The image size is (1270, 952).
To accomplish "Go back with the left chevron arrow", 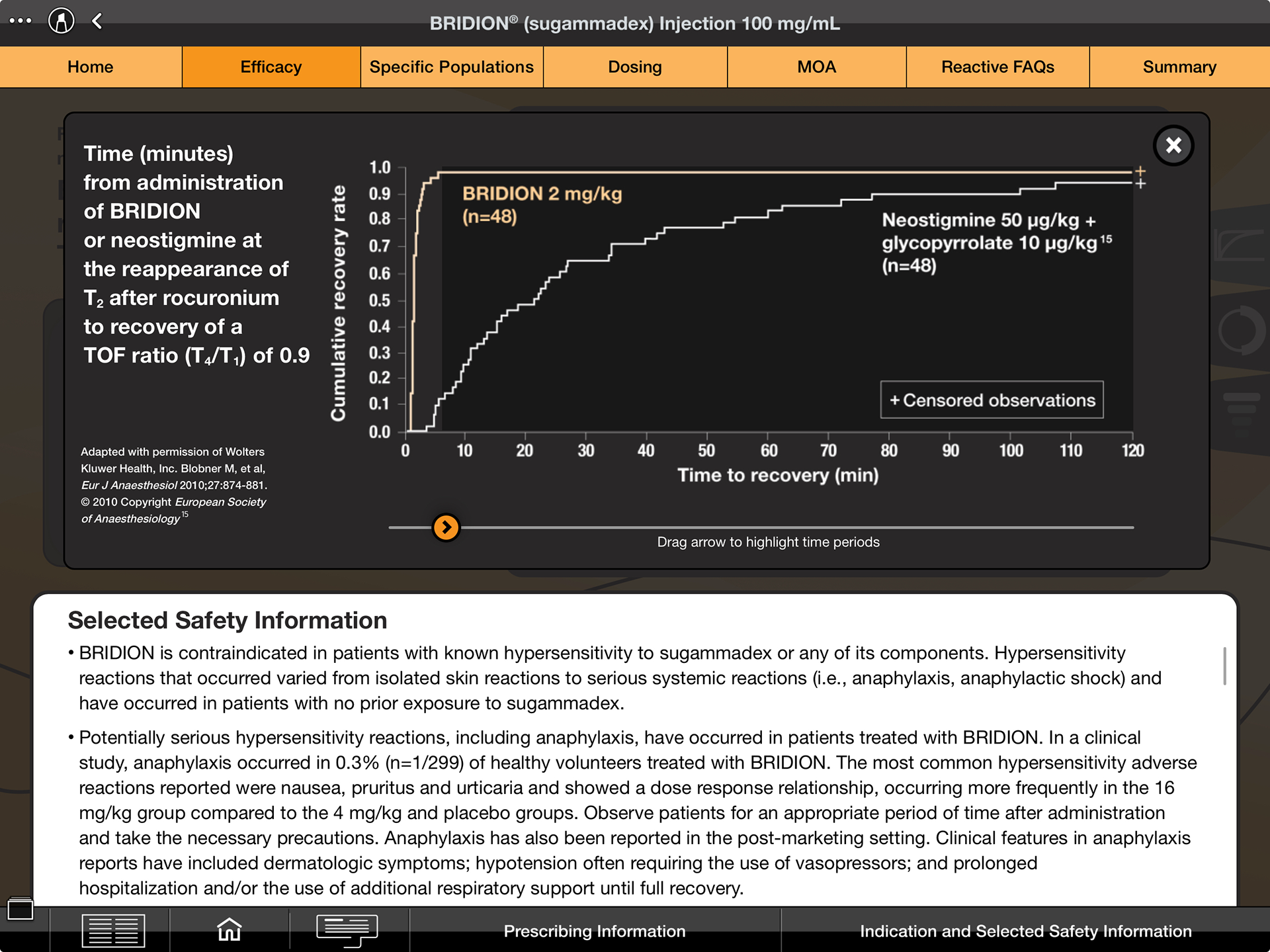I will point(97,21).
